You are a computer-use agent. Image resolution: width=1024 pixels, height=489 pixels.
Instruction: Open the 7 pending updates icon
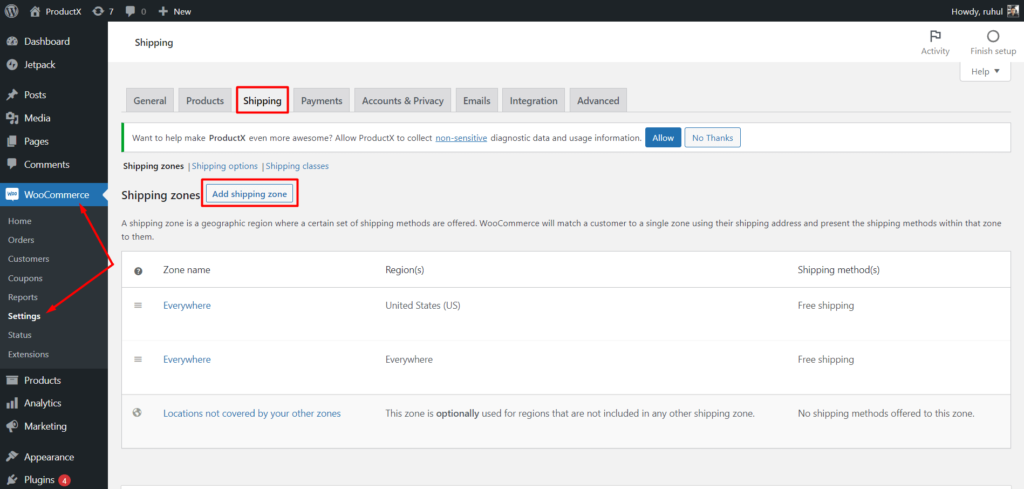(98, 11)
